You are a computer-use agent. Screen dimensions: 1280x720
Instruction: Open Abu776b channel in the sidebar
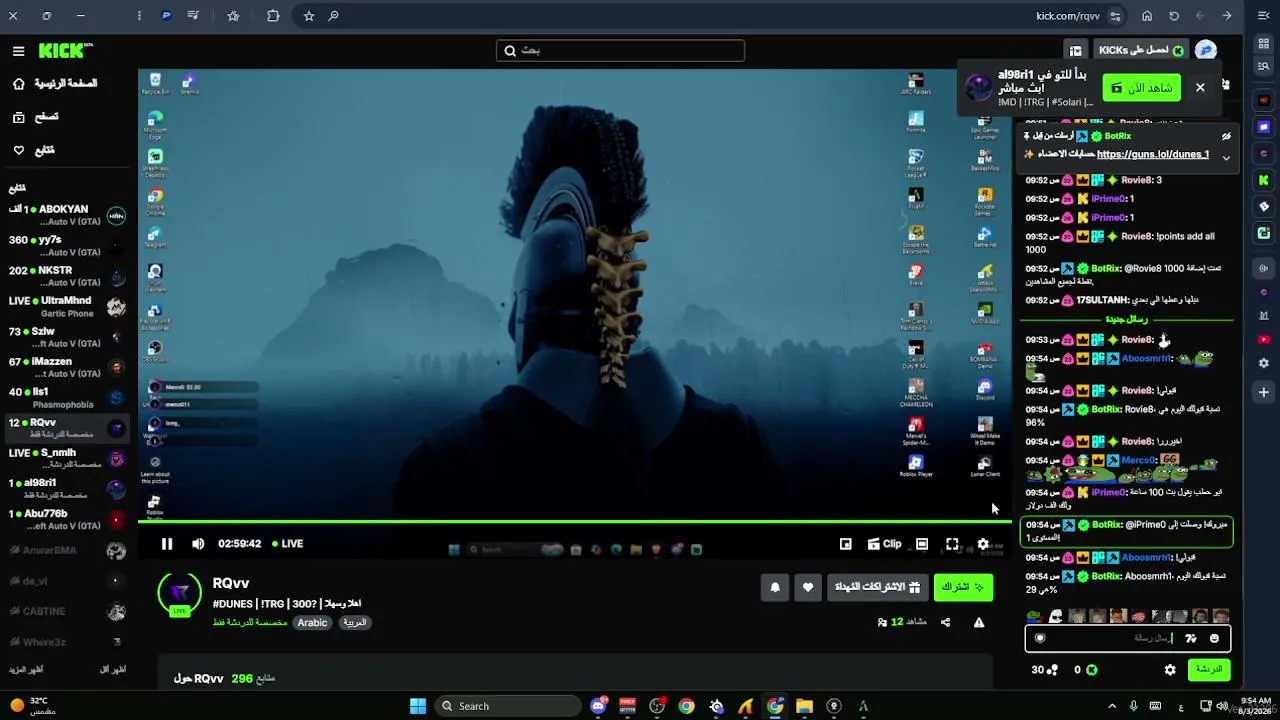coord(67,520)
